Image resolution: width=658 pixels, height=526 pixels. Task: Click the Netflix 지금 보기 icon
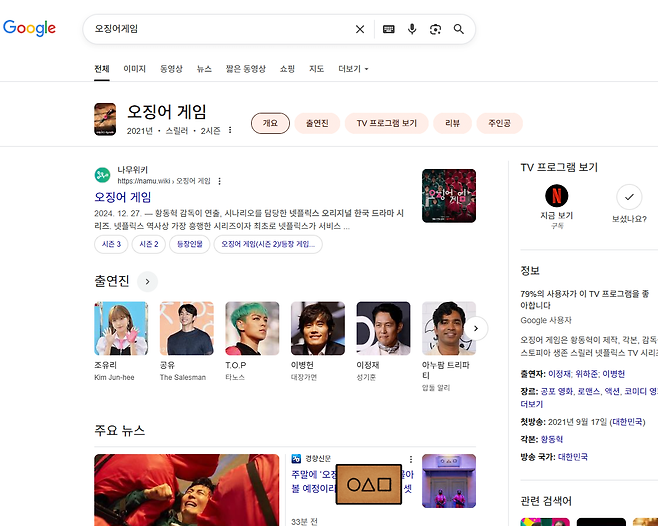point(556,196)
